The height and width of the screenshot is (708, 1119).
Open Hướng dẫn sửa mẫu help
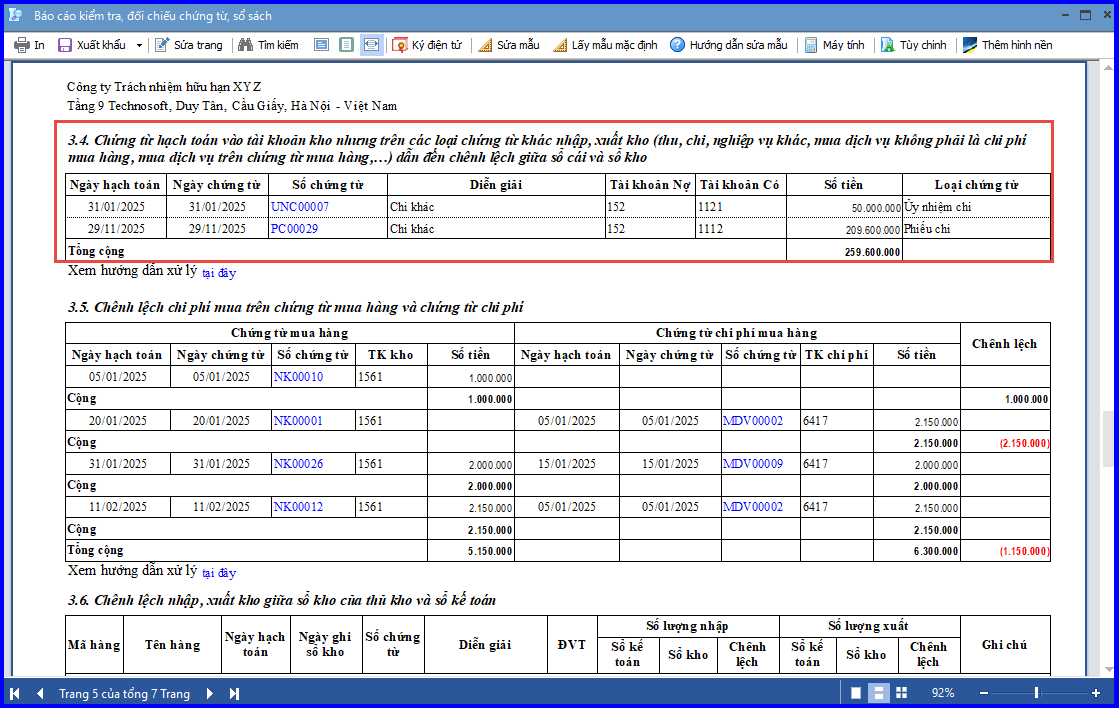click(x=729, y=45)
